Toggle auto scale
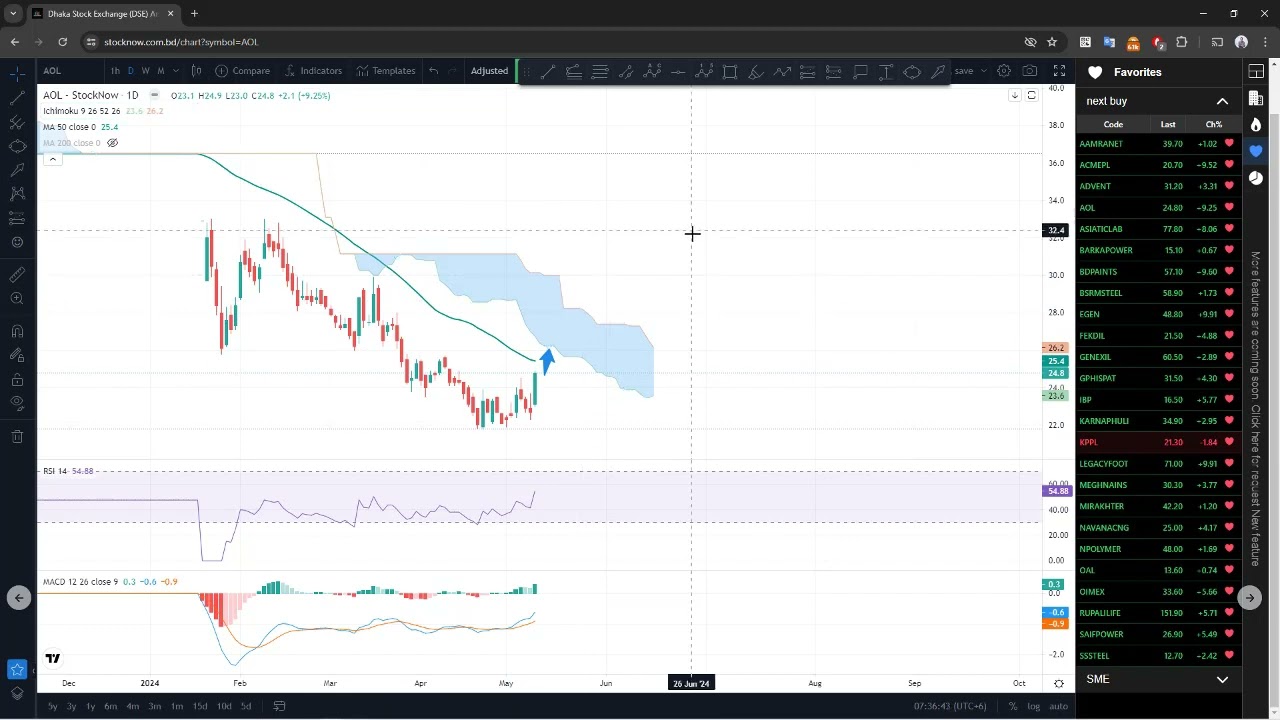The image size is (1280, 720). [1058, 706]
